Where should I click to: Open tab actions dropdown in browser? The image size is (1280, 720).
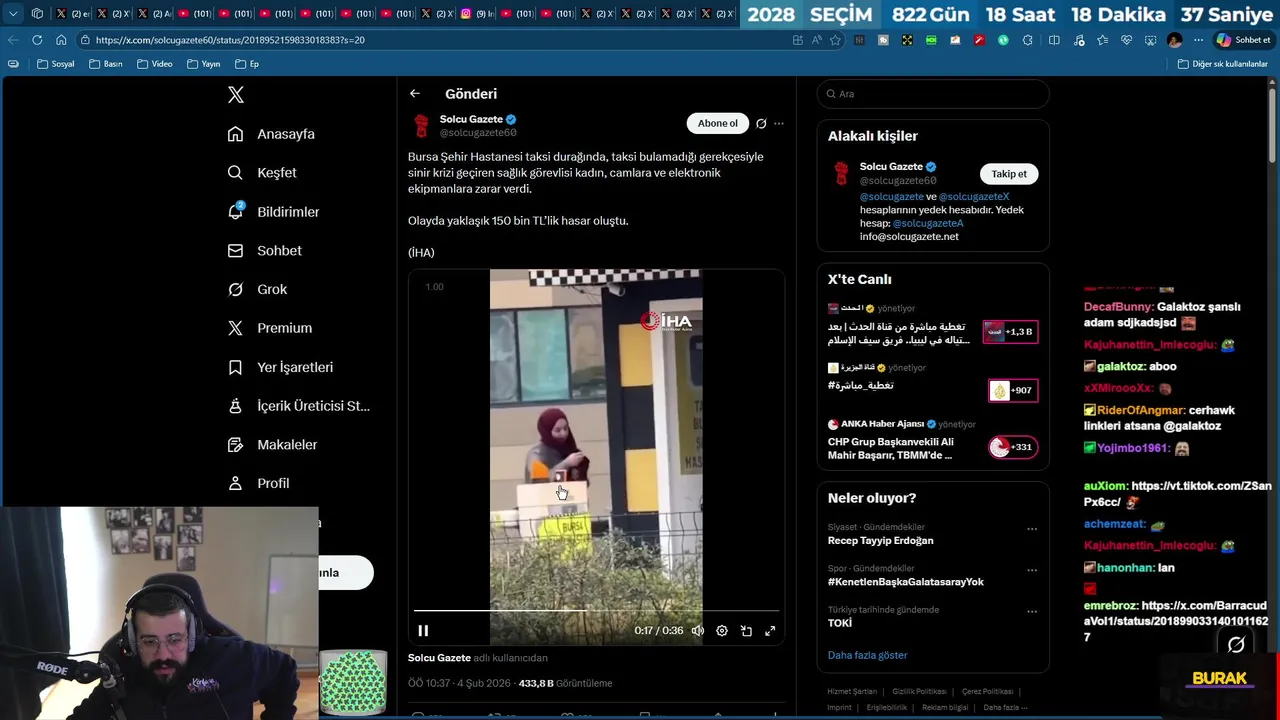(x=13, y=14)
